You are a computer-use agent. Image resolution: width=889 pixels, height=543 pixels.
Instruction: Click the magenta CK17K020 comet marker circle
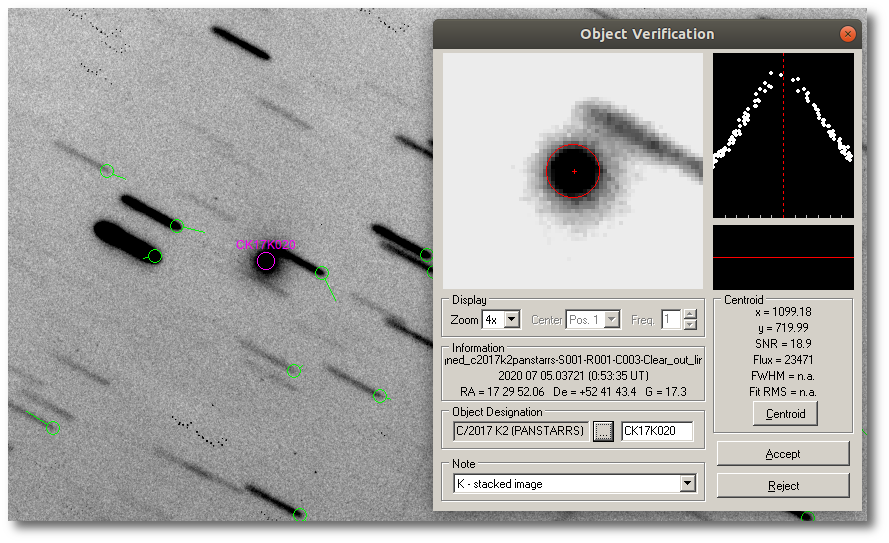(265, 261)
